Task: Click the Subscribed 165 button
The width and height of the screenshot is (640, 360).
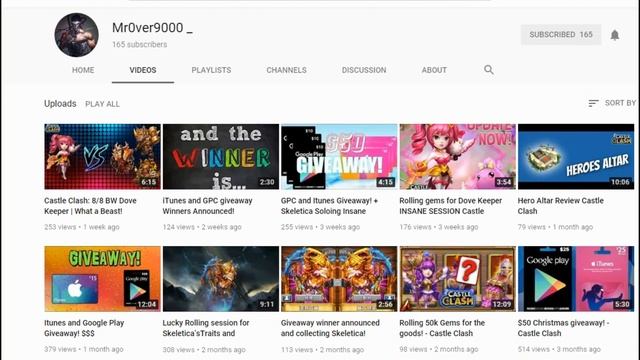Action: (561, 35)
